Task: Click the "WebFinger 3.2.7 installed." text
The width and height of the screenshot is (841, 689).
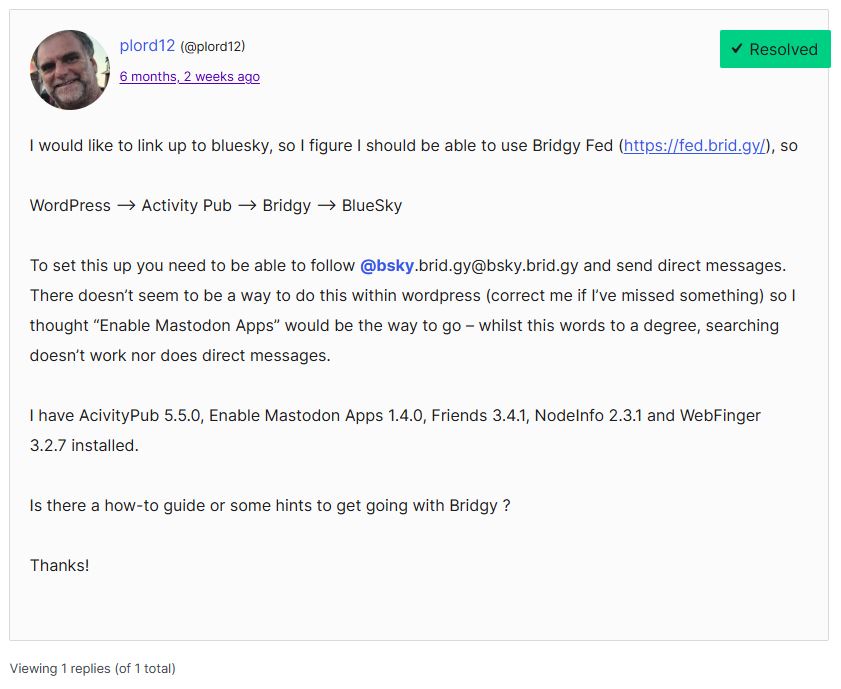Action: point(84,446)
